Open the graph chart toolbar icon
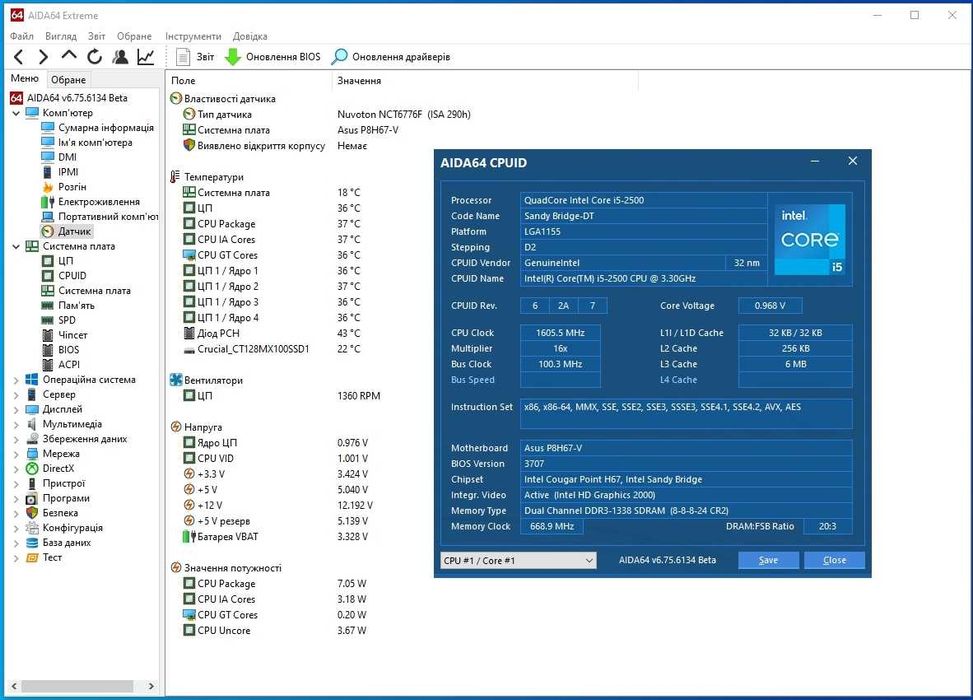The image size is (973, 700). point(146,57)
